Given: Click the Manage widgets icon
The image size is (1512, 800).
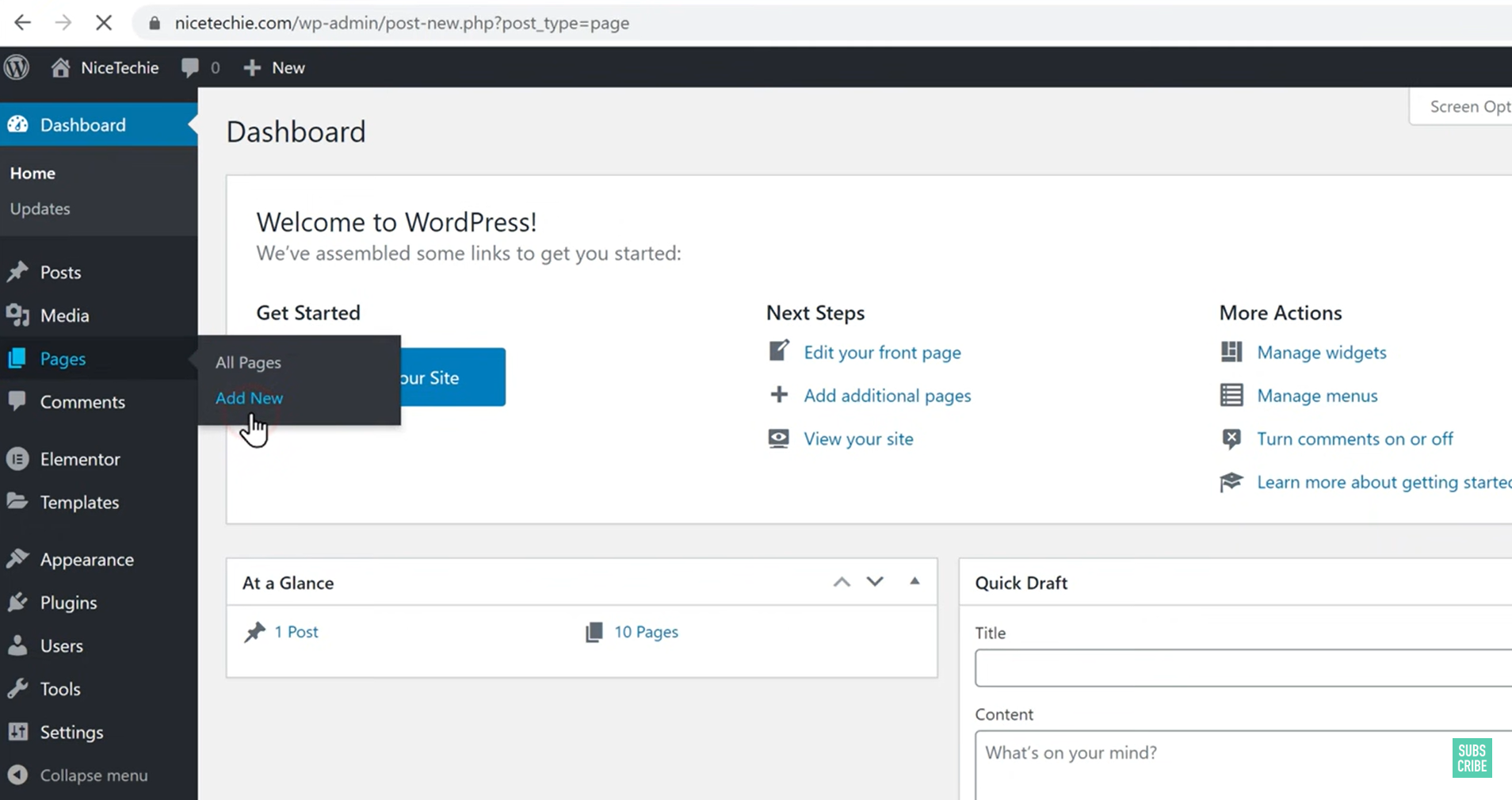Looking at the screenshot, I should [1231, 352].
